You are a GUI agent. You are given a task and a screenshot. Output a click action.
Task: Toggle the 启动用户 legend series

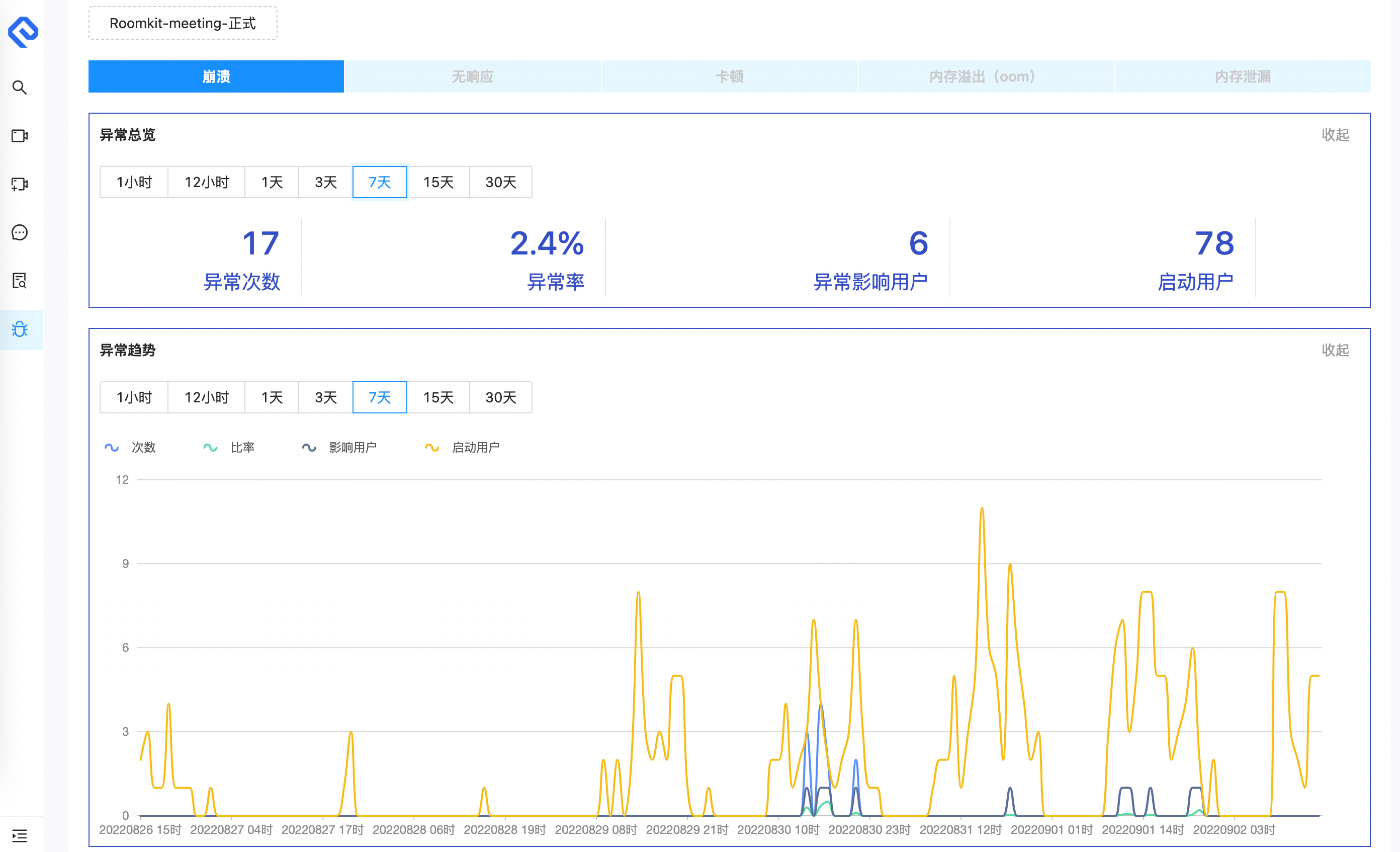click(x=463, y=447)
